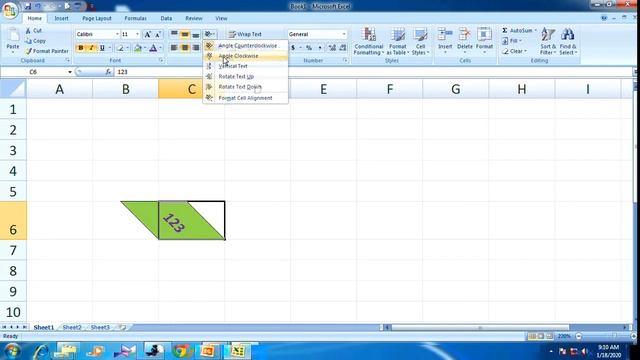Image resolution: width=640 pixels, height=360 pixels.
Task: Click the Find & Select binoculars icon
Action: [568, 35]
